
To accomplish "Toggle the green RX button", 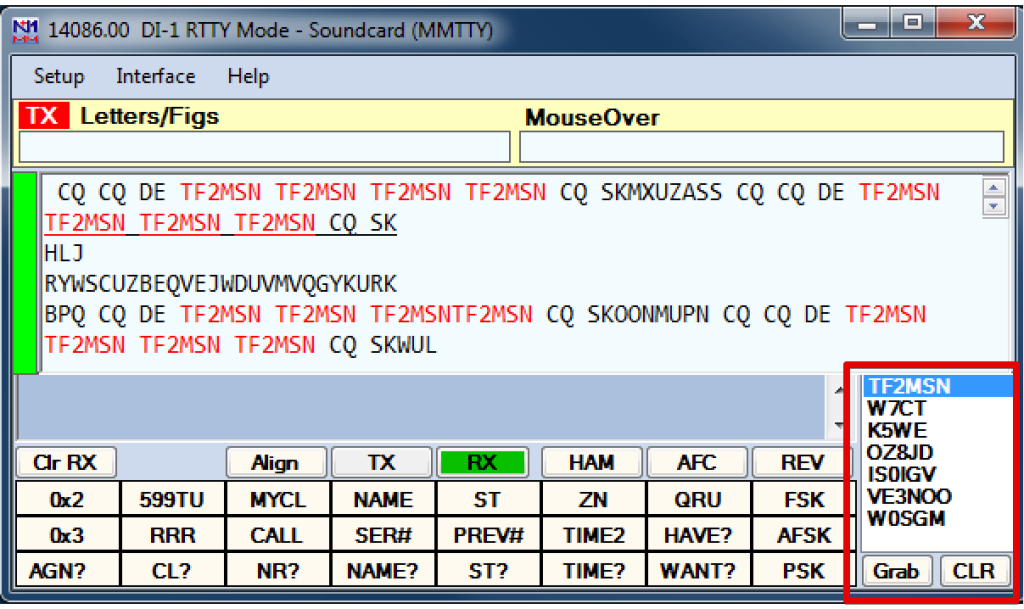I will point(482,463).
